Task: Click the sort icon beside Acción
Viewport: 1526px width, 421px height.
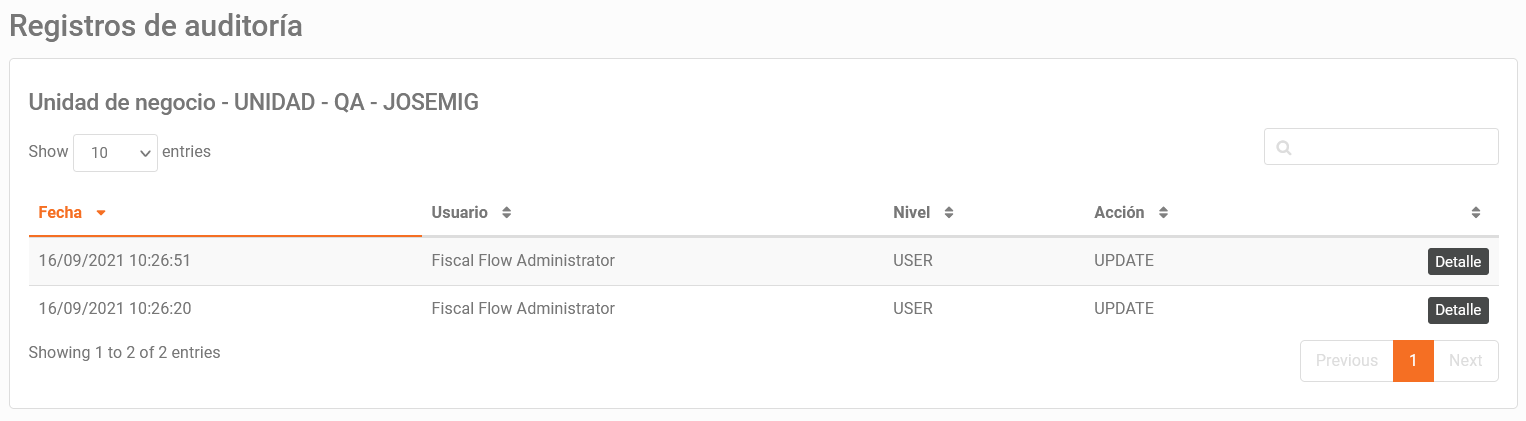Action: [1163, 213]
